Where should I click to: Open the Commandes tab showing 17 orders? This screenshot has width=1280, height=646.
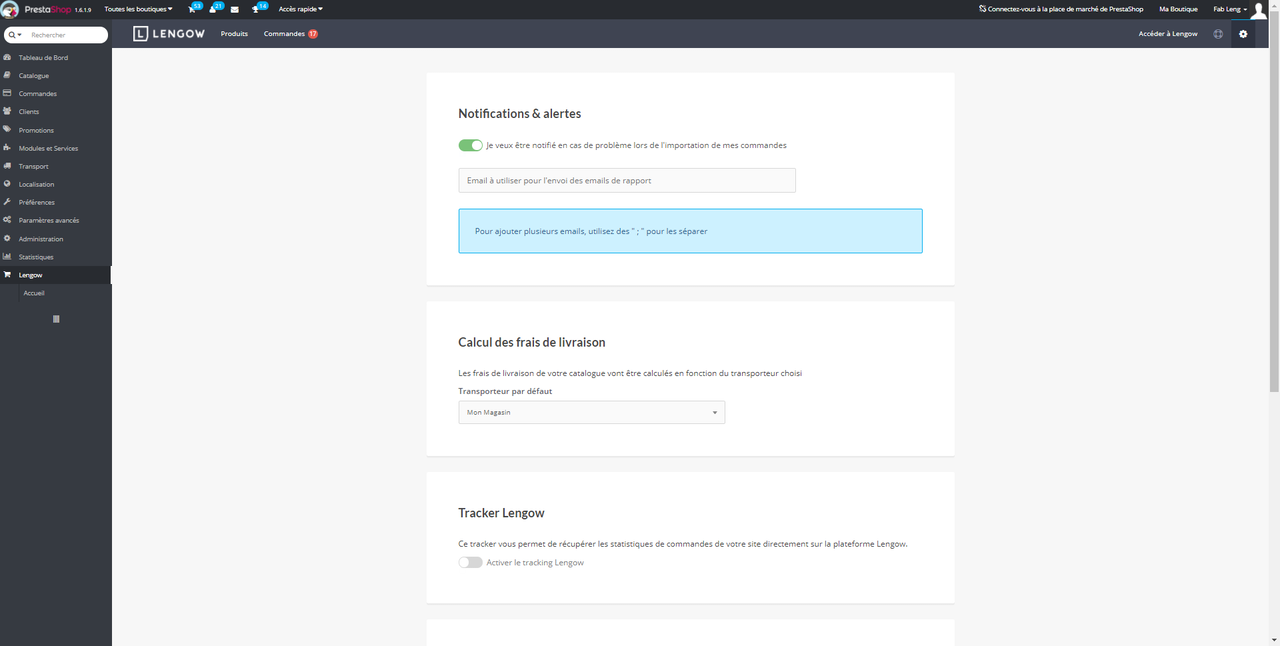click(284, 33)
